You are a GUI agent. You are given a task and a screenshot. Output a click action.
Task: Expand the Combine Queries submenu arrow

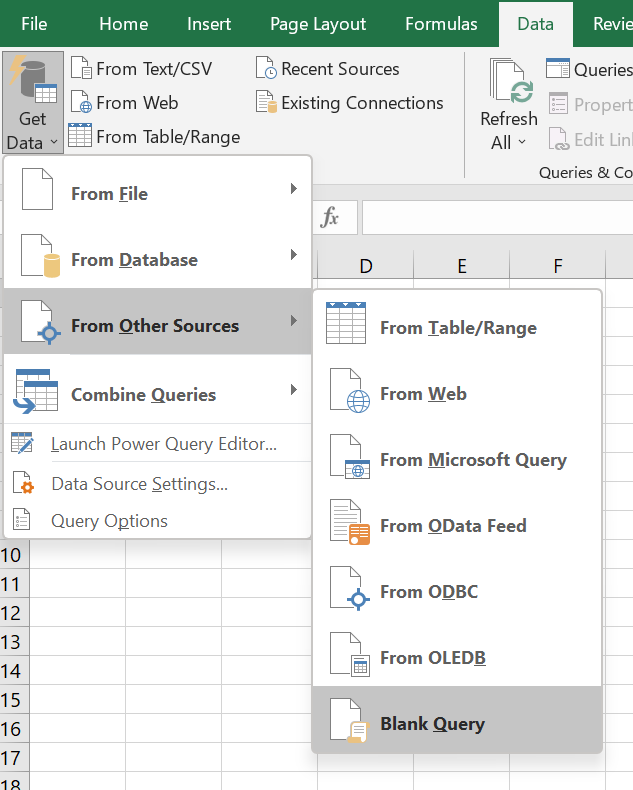tap(293, 390)
